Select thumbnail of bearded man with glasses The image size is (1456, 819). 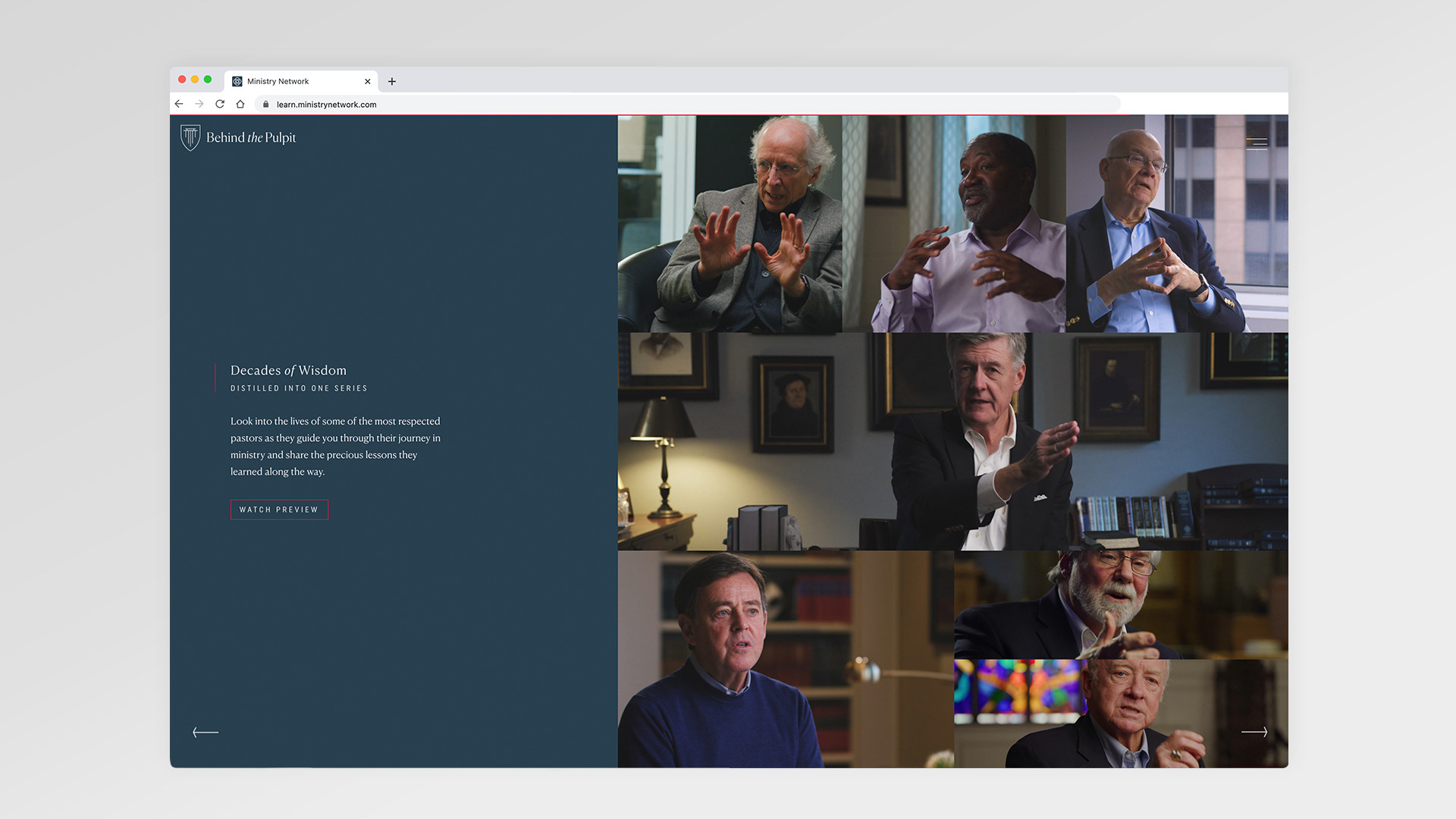[x=1121, y=604]
